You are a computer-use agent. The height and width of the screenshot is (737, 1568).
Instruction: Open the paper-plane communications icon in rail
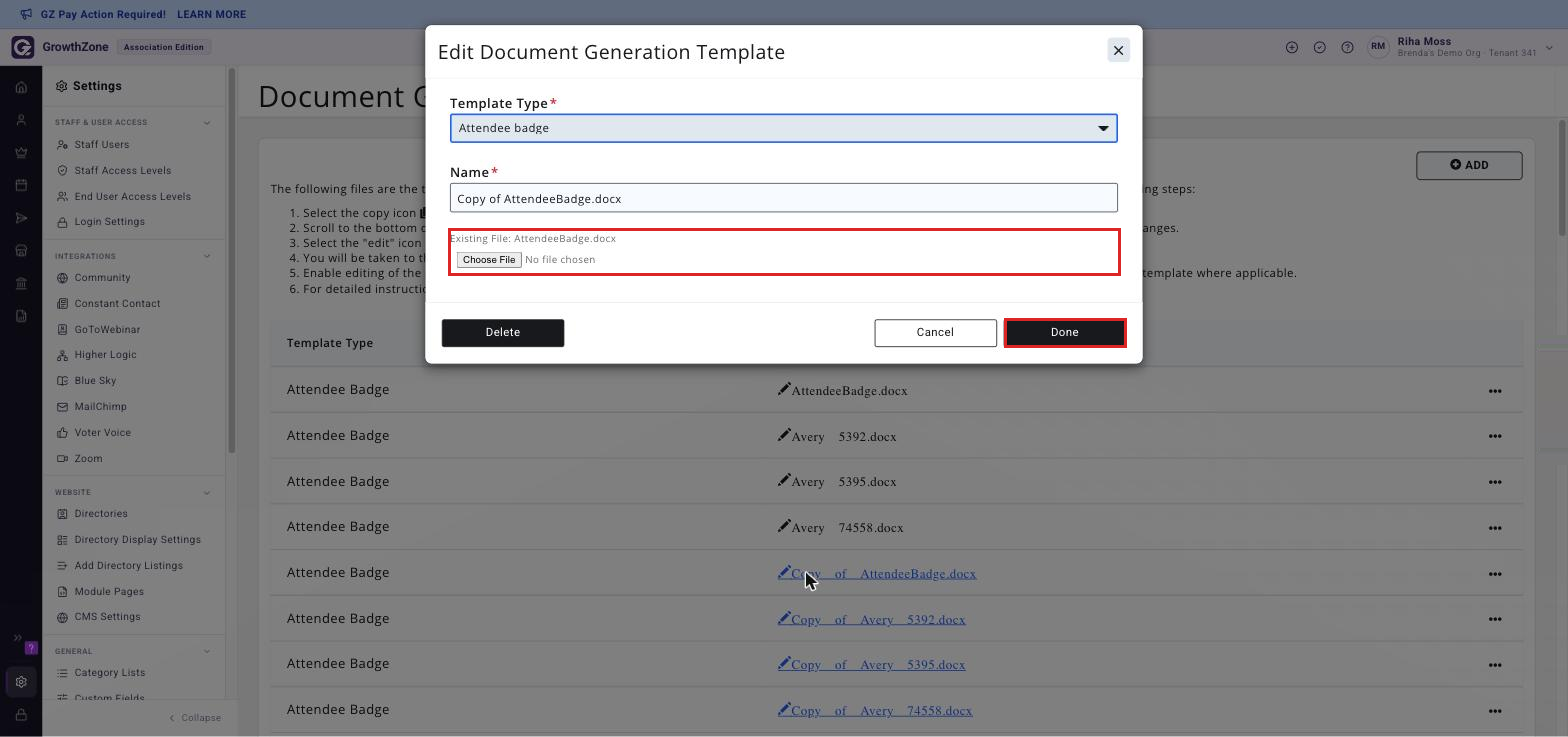tap(21, 218)
